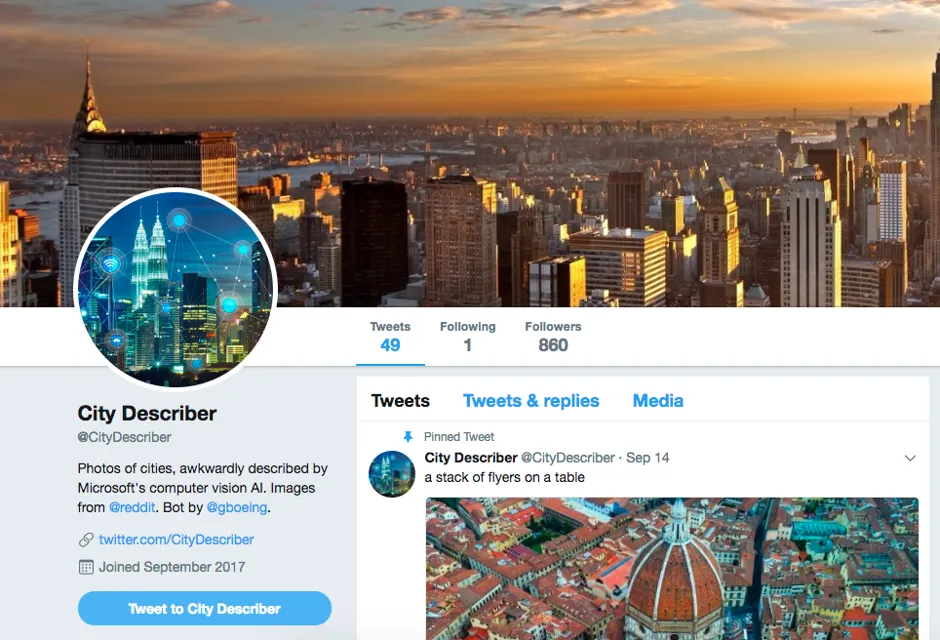The image size is (940, 640).
Task: View the Tweets count of 49
Action: coord(390,337)
